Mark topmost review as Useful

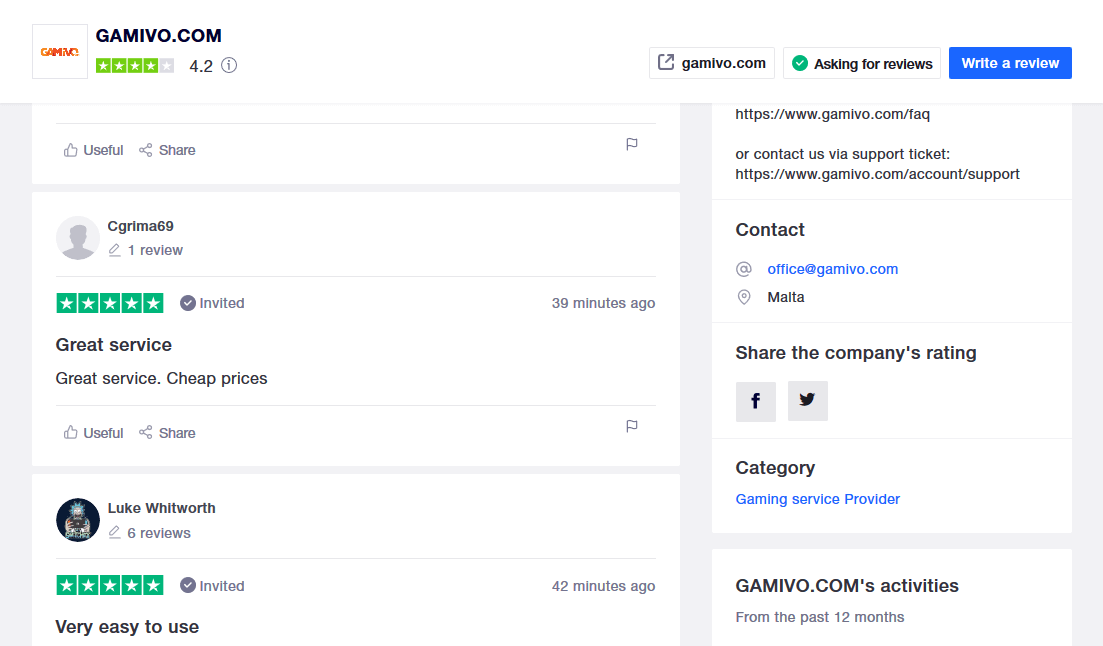tap(94, 150)
